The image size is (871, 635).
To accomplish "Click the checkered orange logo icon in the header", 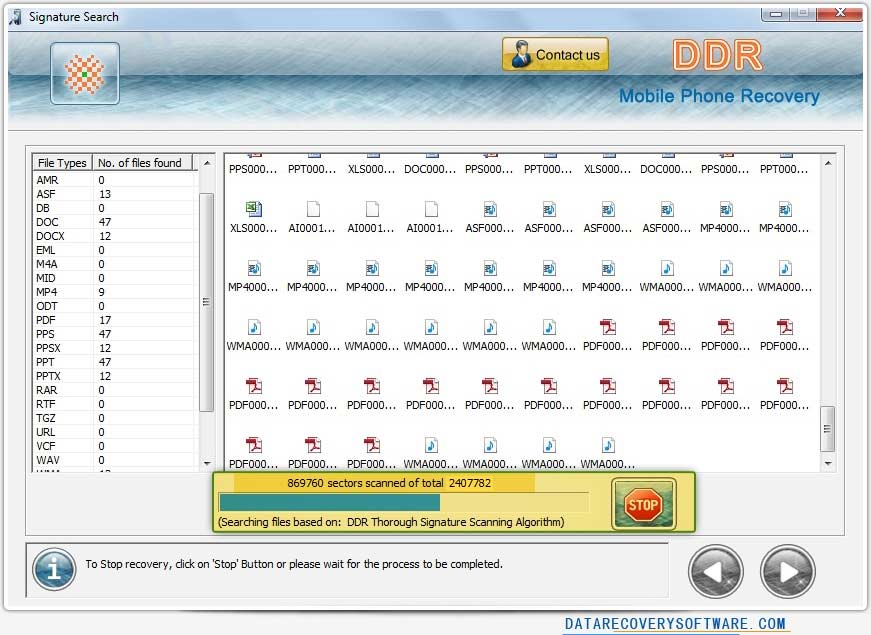I will (85, 73).
